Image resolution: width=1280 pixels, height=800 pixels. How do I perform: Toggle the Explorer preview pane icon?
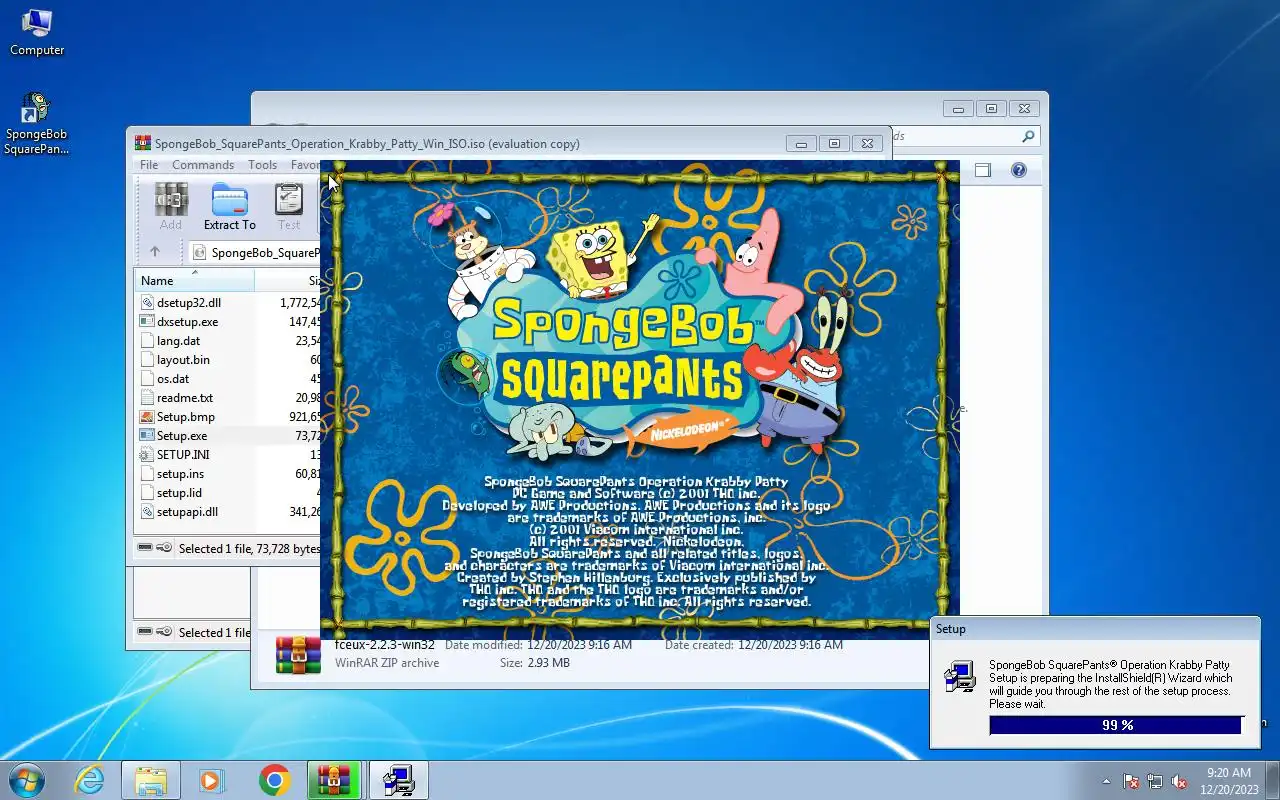point(983,170)
